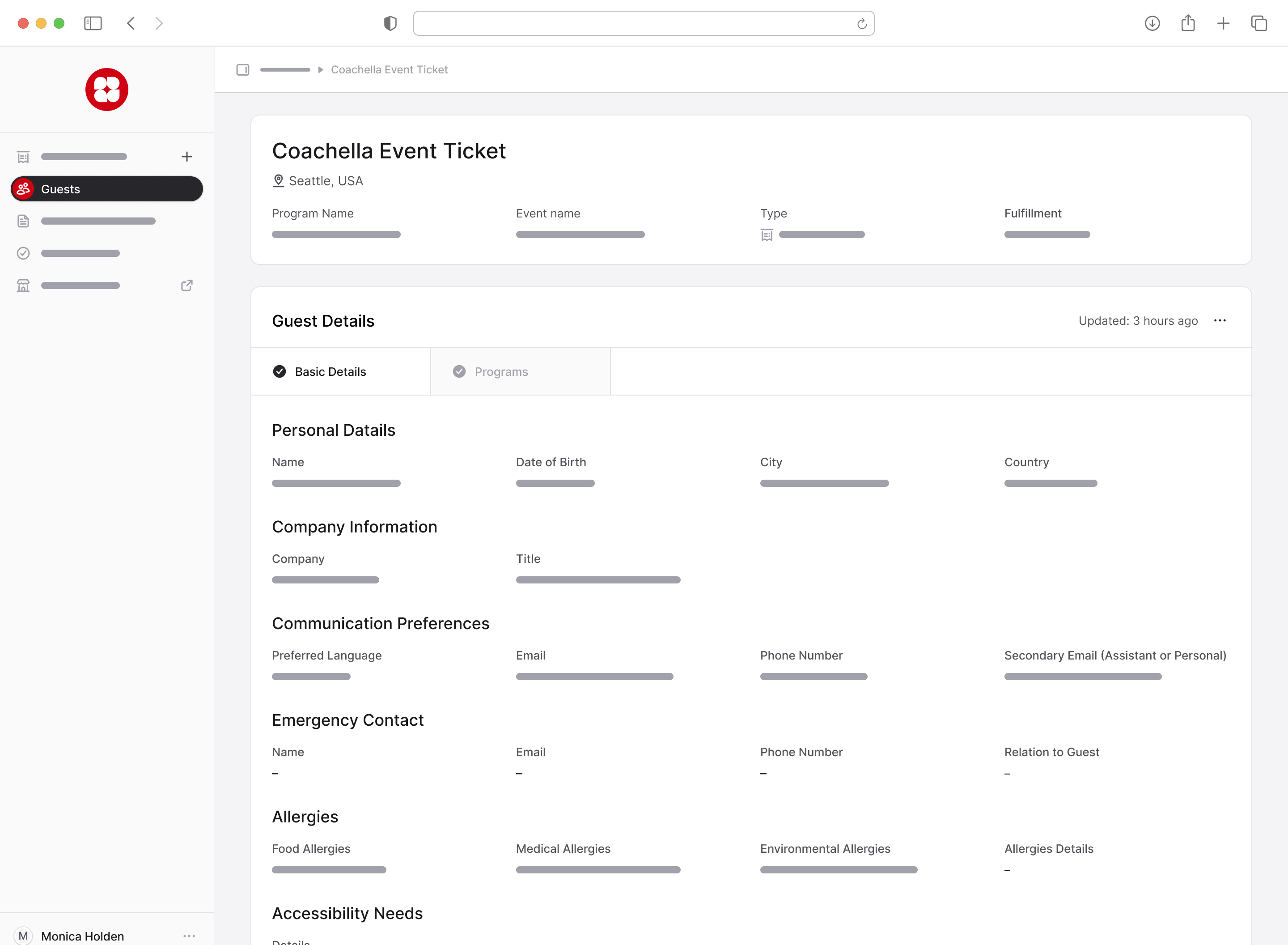
Task: Click the Preferred Language label
Action: pos(326,656)
